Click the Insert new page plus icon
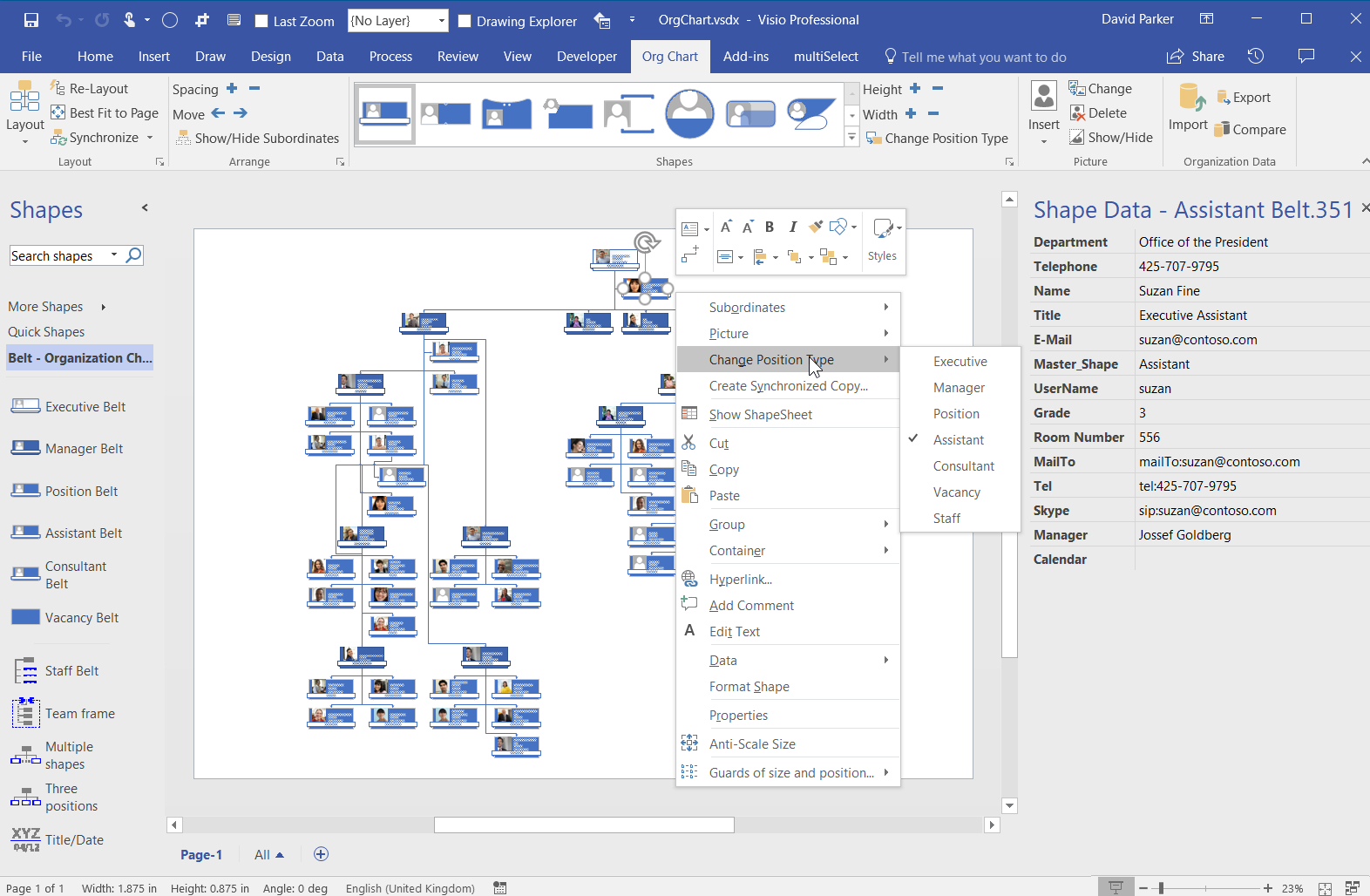Screen dimensions: 1370x896 pyautogui.click(x=321, y=854)
